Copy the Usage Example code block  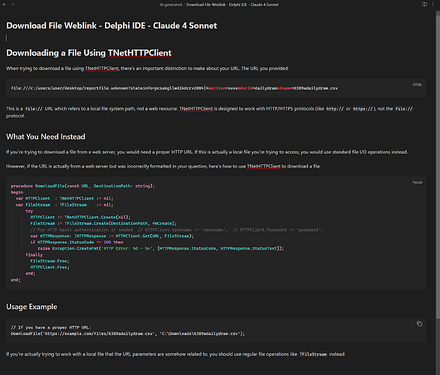(x=419, y=324)
